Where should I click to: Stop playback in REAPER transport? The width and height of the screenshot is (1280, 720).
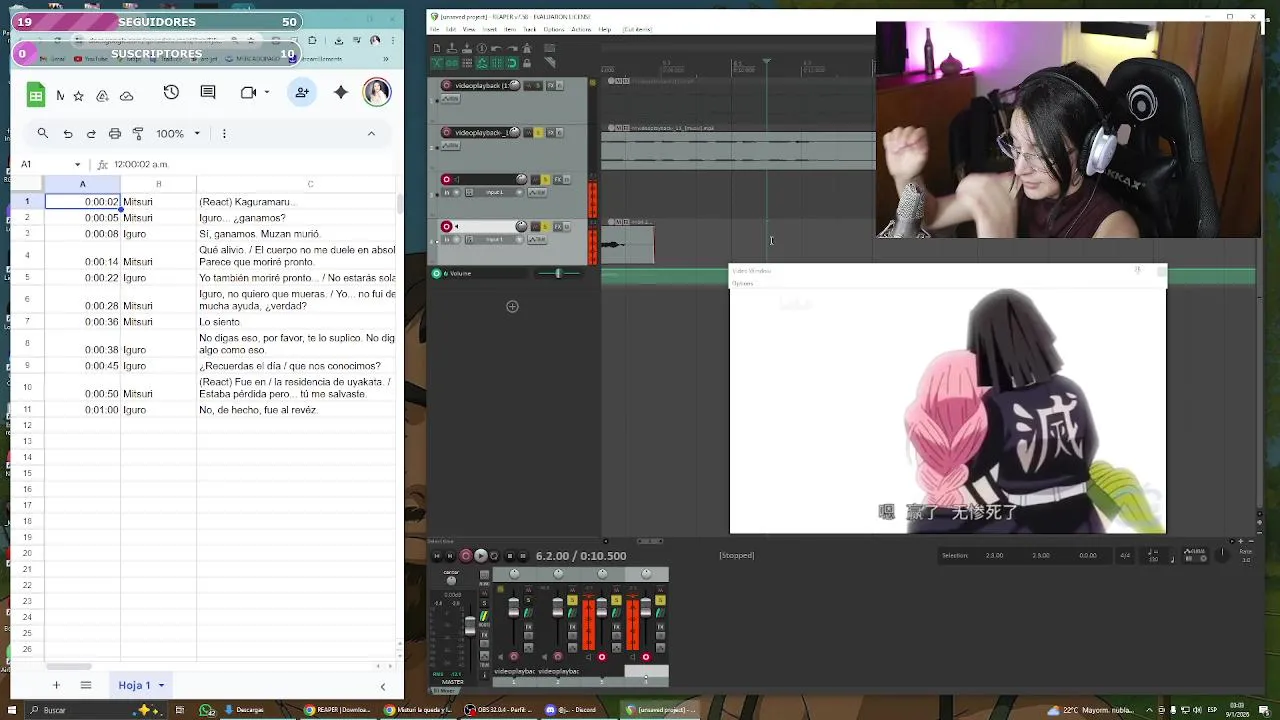coord(510,556)
